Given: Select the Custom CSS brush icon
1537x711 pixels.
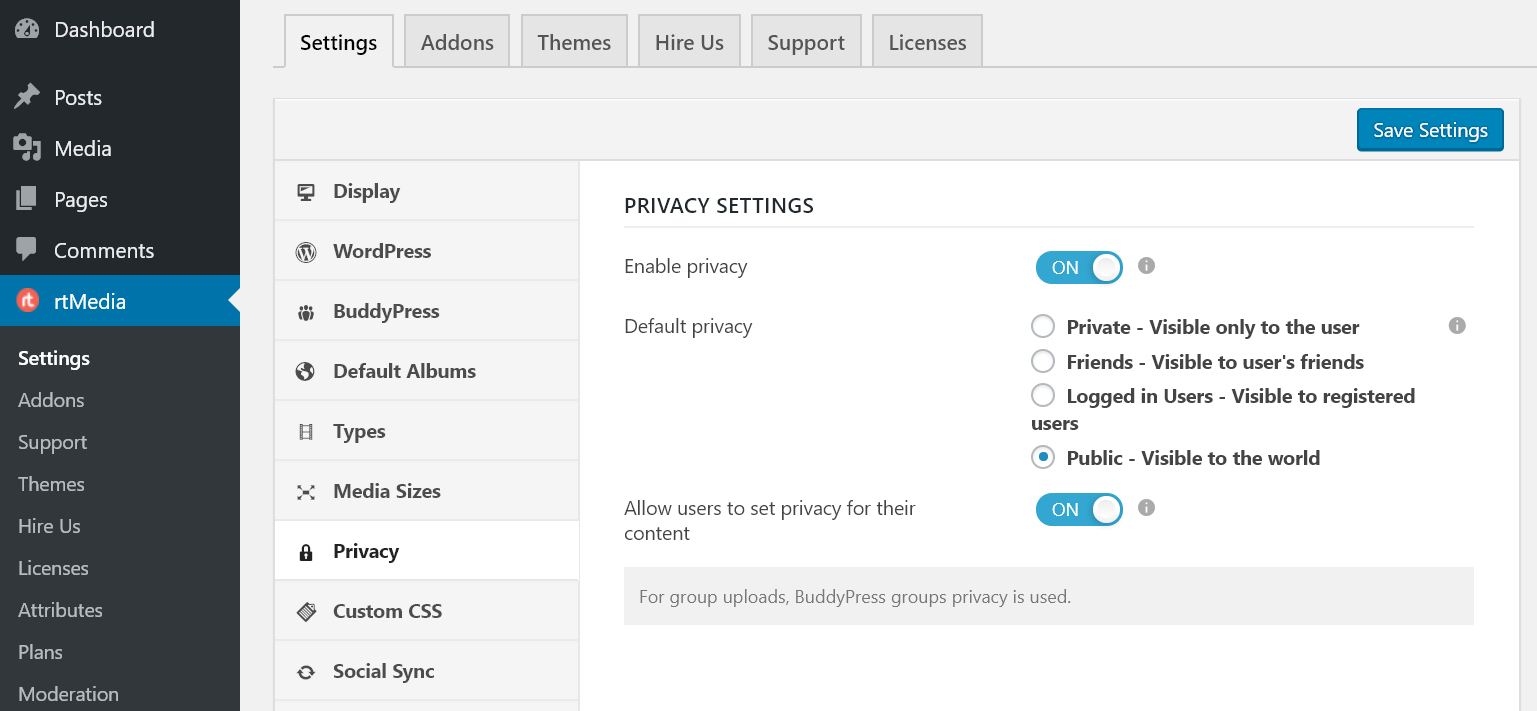Looking at the screenshot, I should point(306,611).
